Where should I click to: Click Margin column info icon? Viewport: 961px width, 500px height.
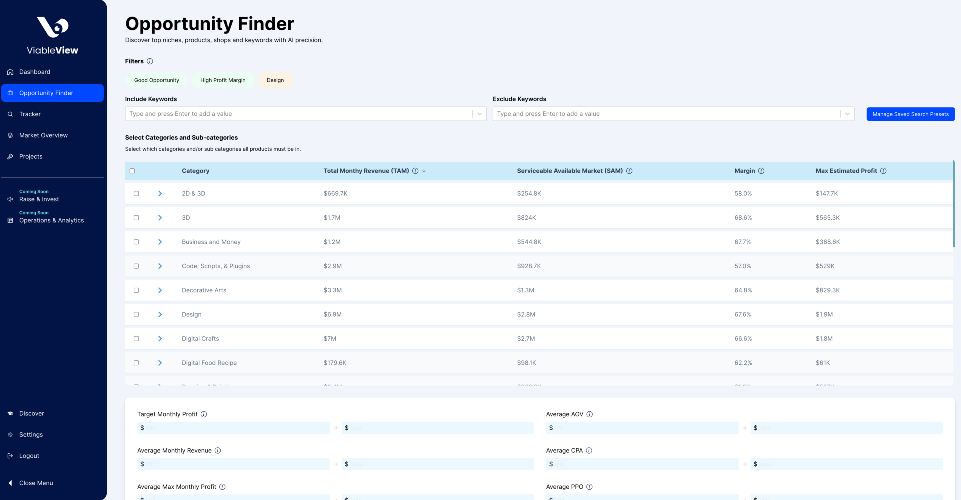(761, 171)
